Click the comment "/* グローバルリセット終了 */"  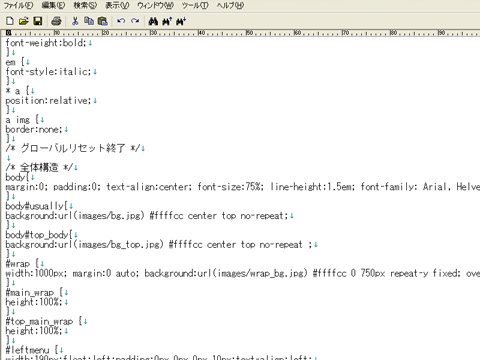[73, 148]
